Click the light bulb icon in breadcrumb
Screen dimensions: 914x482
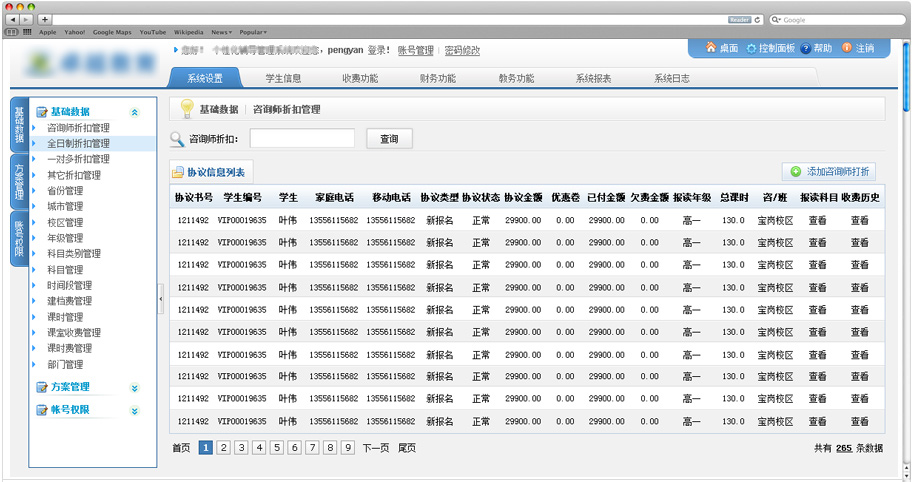[x=186, y=109]
